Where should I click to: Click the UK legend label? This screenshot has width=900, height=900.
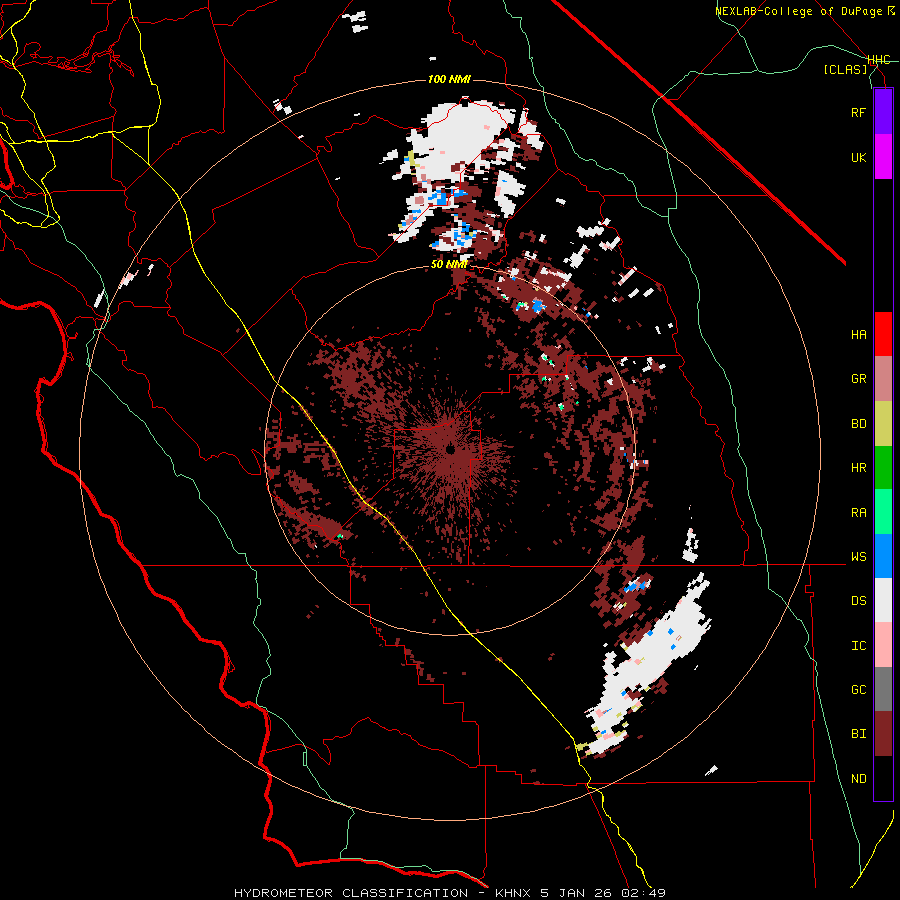coord(858,157)
